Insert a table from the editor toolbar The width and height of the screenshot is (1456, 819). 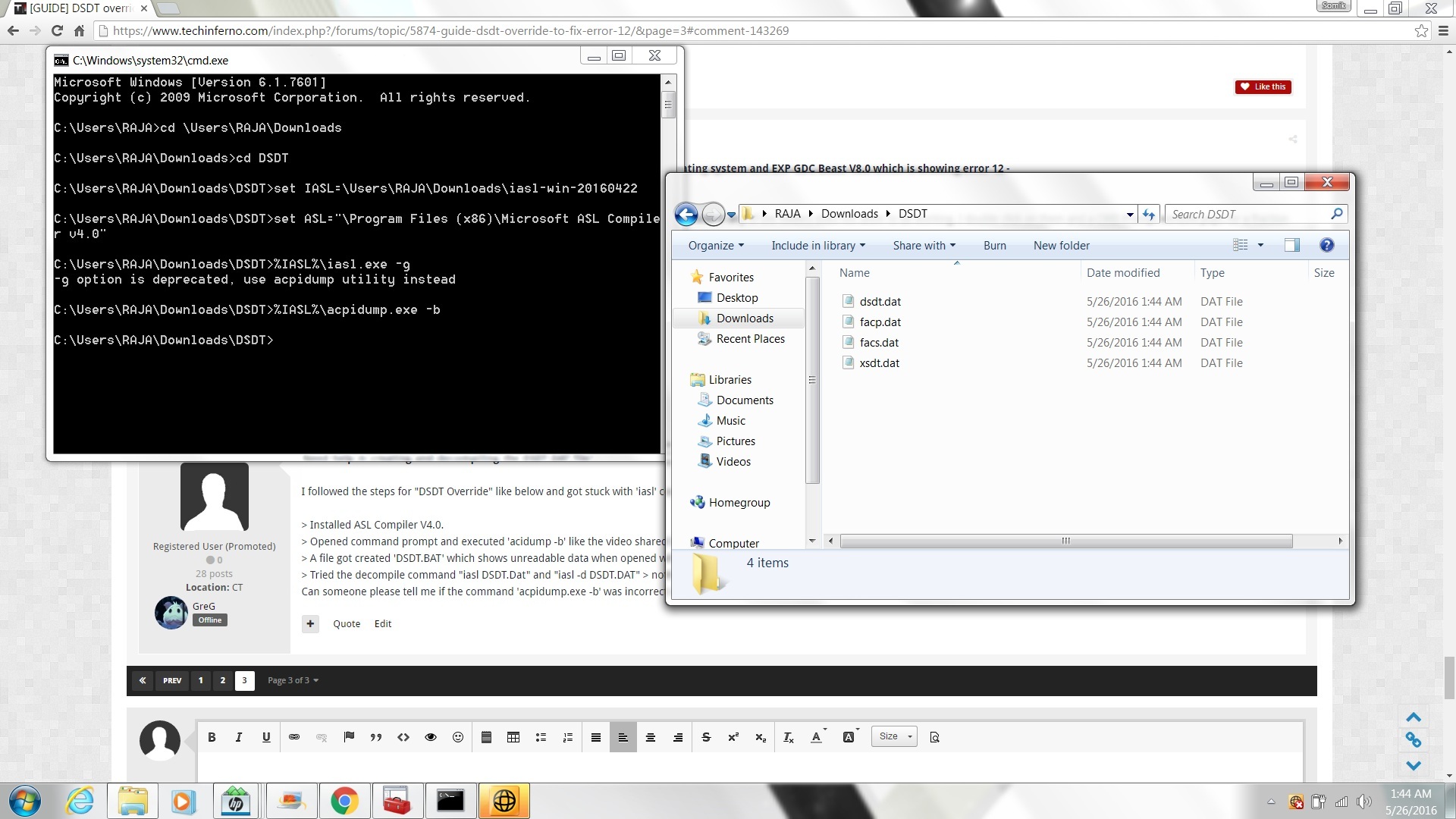click(x=513, y=737)
